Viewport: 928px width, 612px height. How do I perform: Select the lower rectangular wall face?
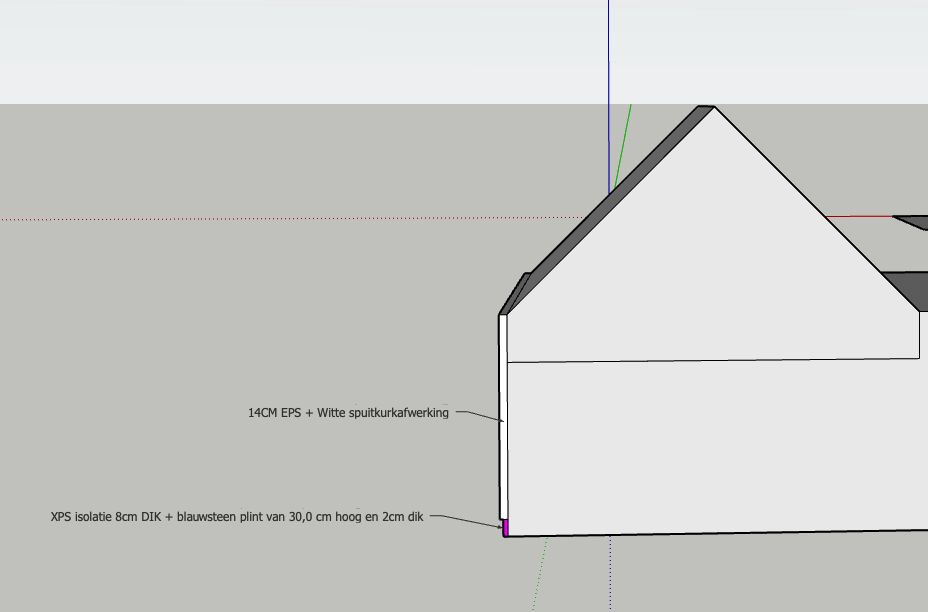[717, 448]
